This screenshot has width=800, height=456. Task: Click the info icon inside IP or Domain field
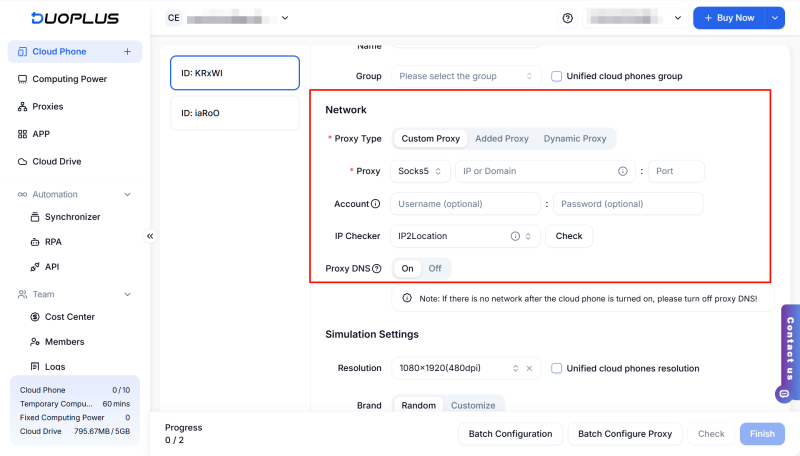623,171
